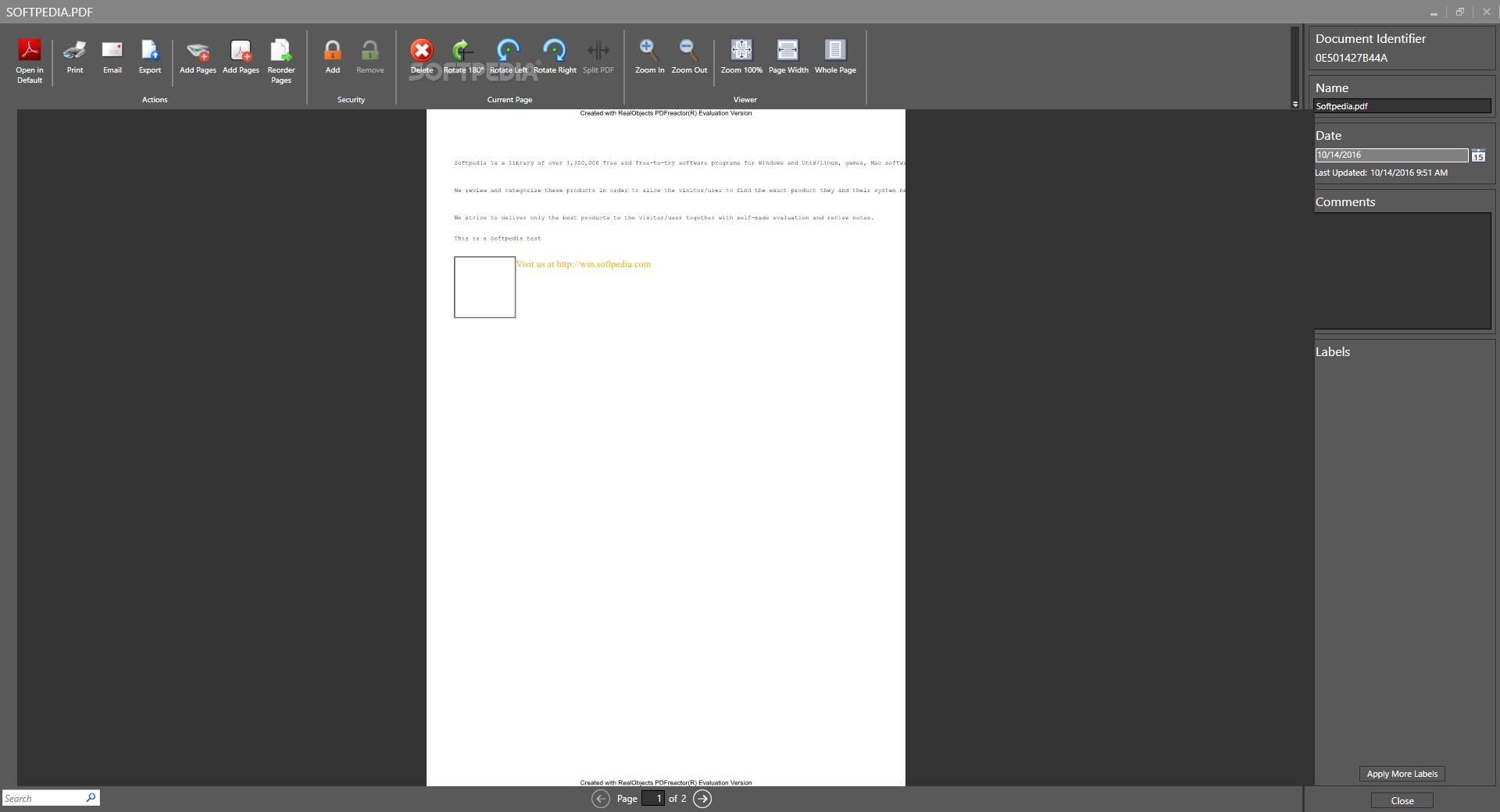
Task: Delete the current page
Action: click(422, 56)
